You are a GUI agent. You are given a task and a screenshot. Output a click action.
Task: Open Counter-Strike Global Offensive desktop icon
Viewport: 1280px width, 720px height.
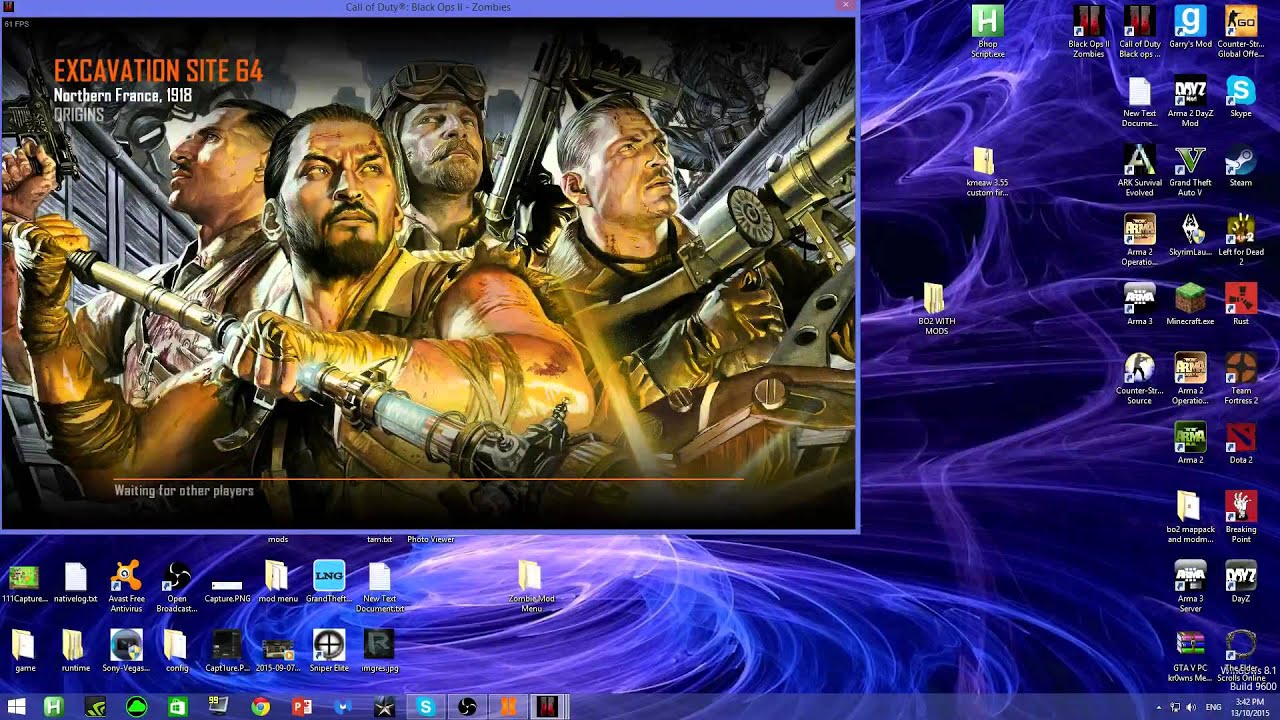point(1241,32)
